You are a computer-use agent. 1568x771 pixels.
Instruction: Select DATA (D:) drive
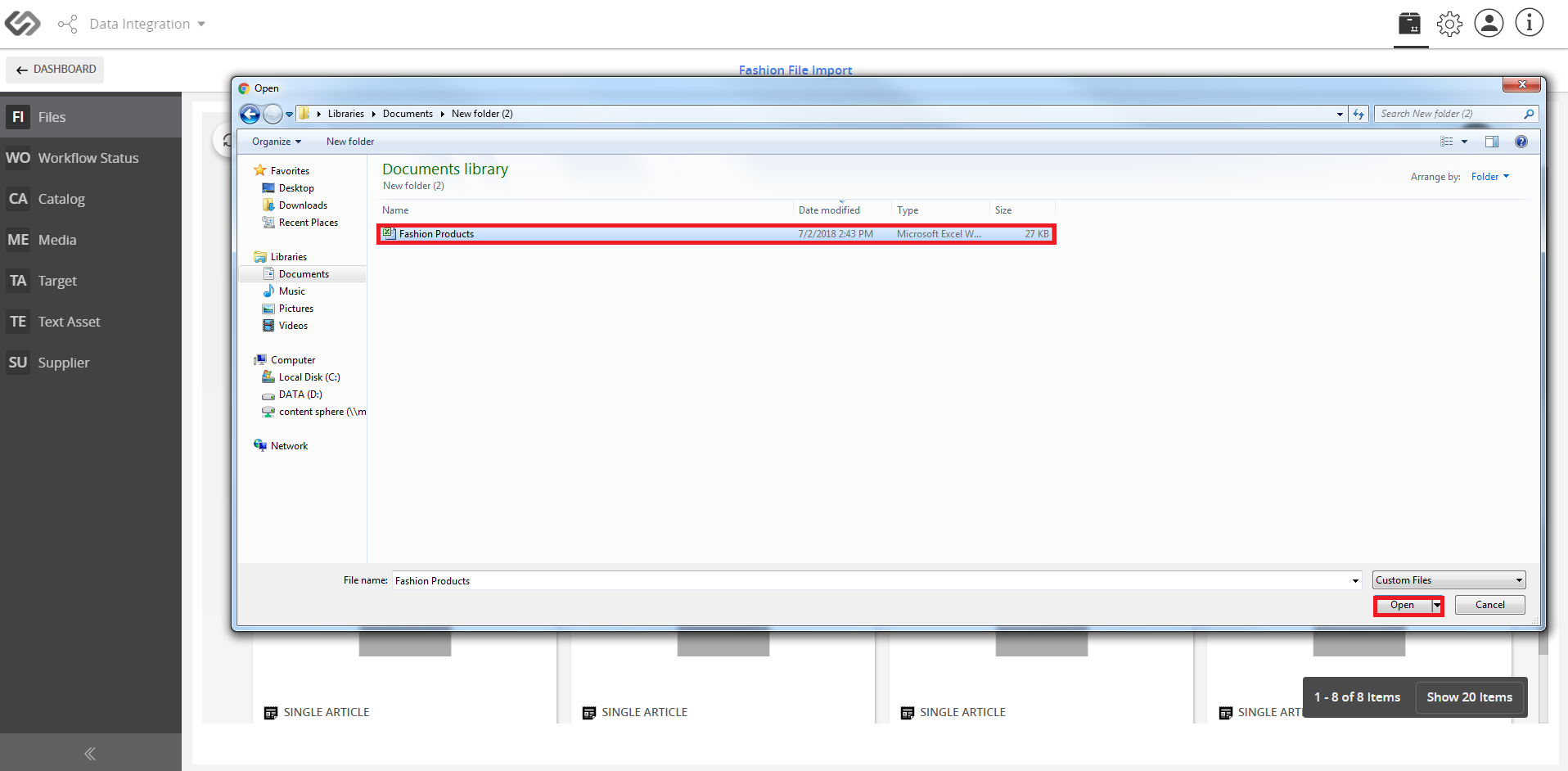pyautogui.click(x=300, y=395)
